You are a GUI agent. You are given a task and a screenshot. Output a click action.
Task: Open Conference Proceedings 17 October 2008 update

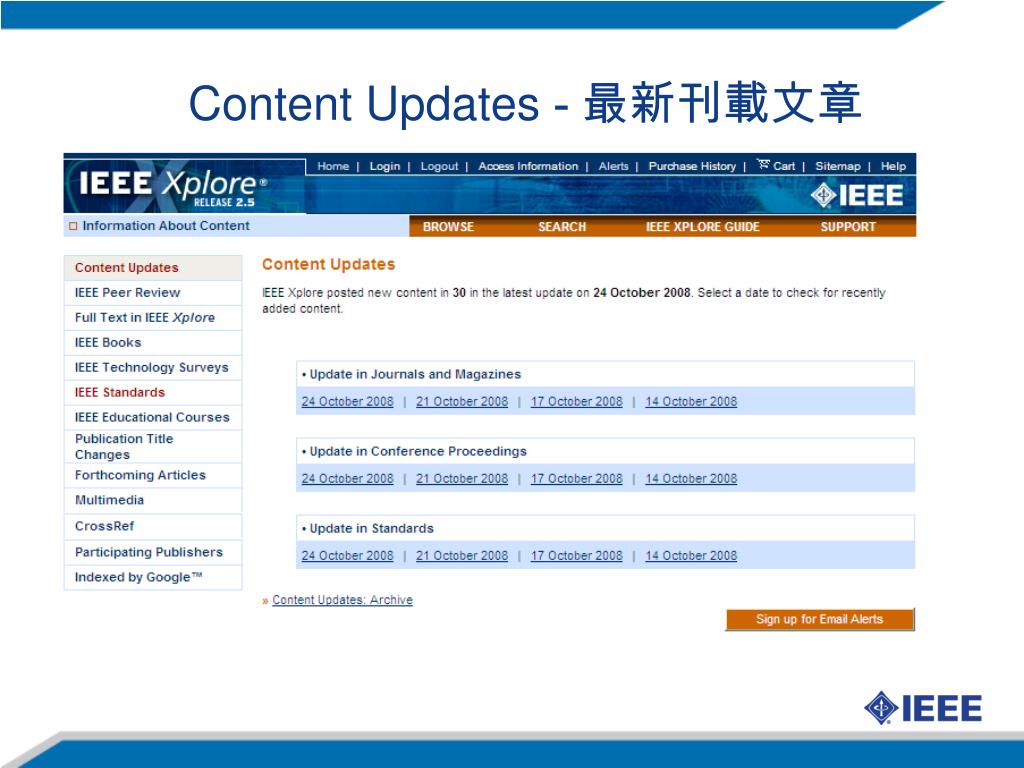[577, 479]
